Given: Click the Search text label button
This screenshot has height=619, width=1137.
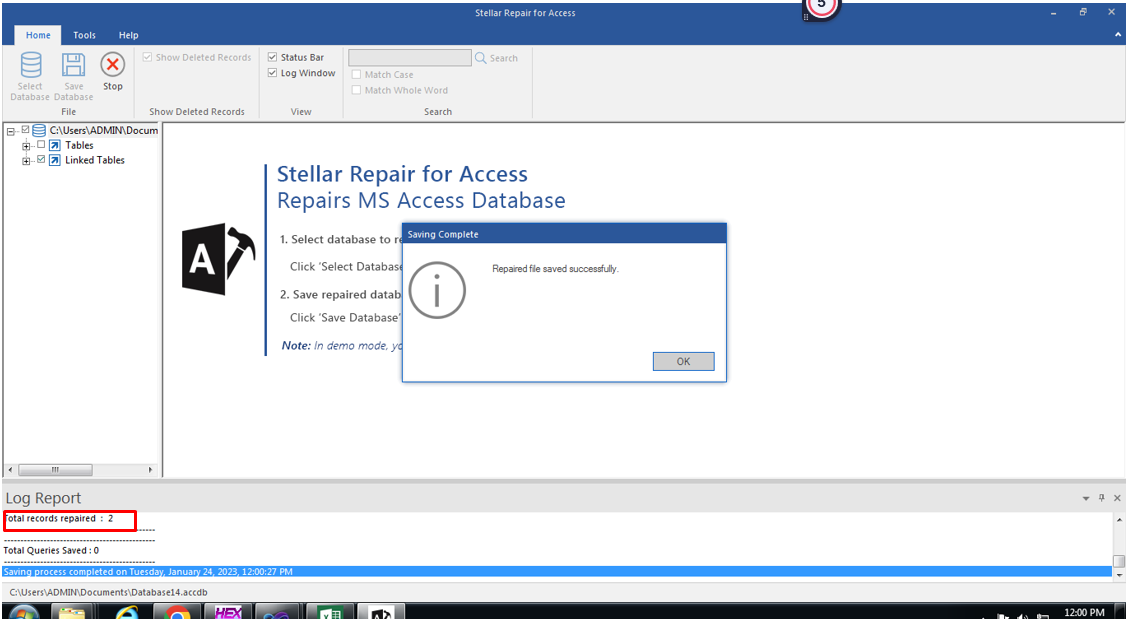Looking at the screenshot, I should [x=504, y=58].
